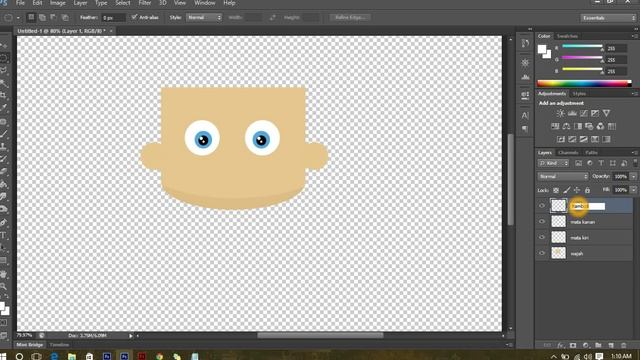This screenshot has height=360, width=640.
Task: Select the Horizontal Type tool
Action: coord(4,236)
